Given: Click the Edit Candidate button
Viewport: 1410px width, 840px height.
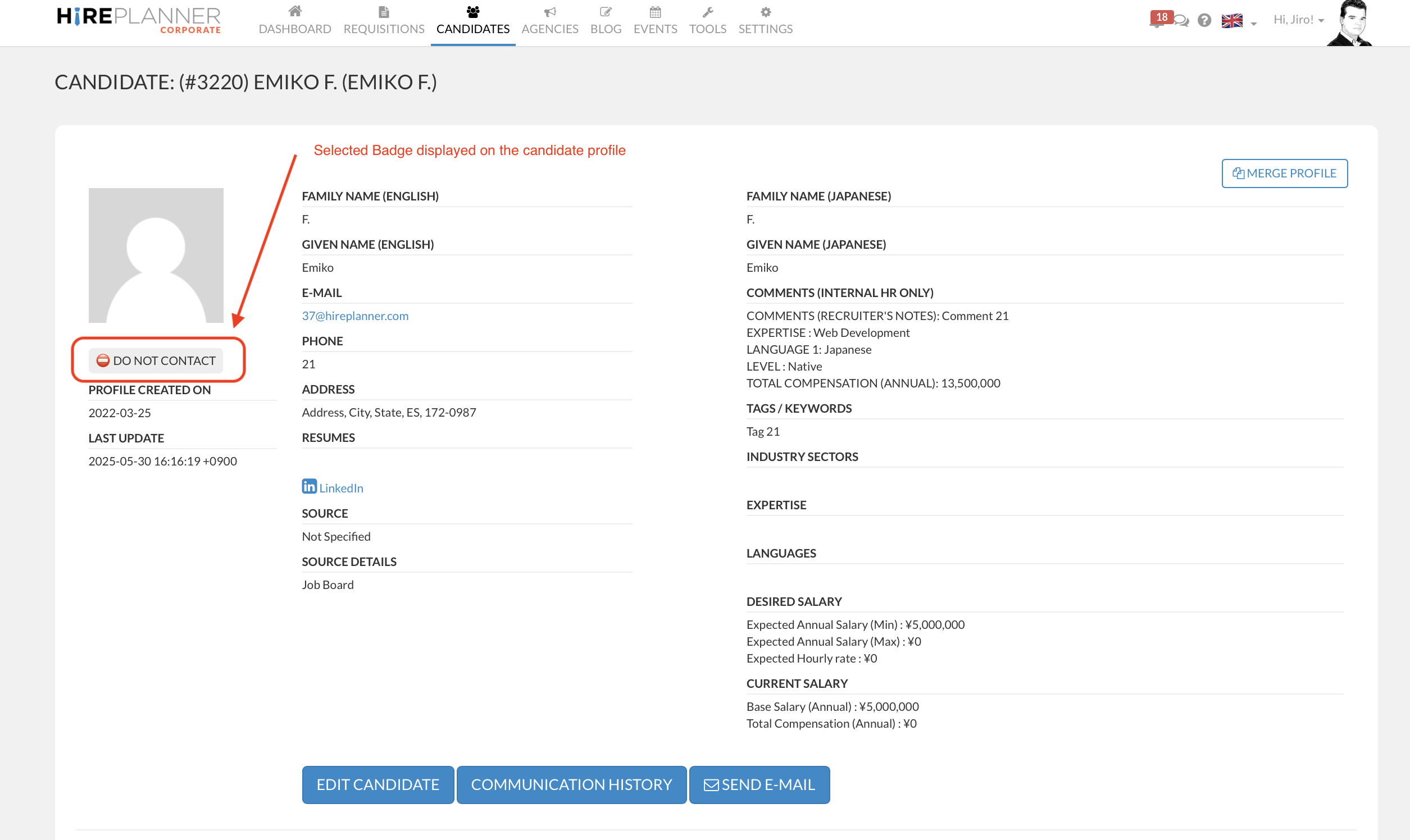Looking at the screenshot, I should point(377,784).
